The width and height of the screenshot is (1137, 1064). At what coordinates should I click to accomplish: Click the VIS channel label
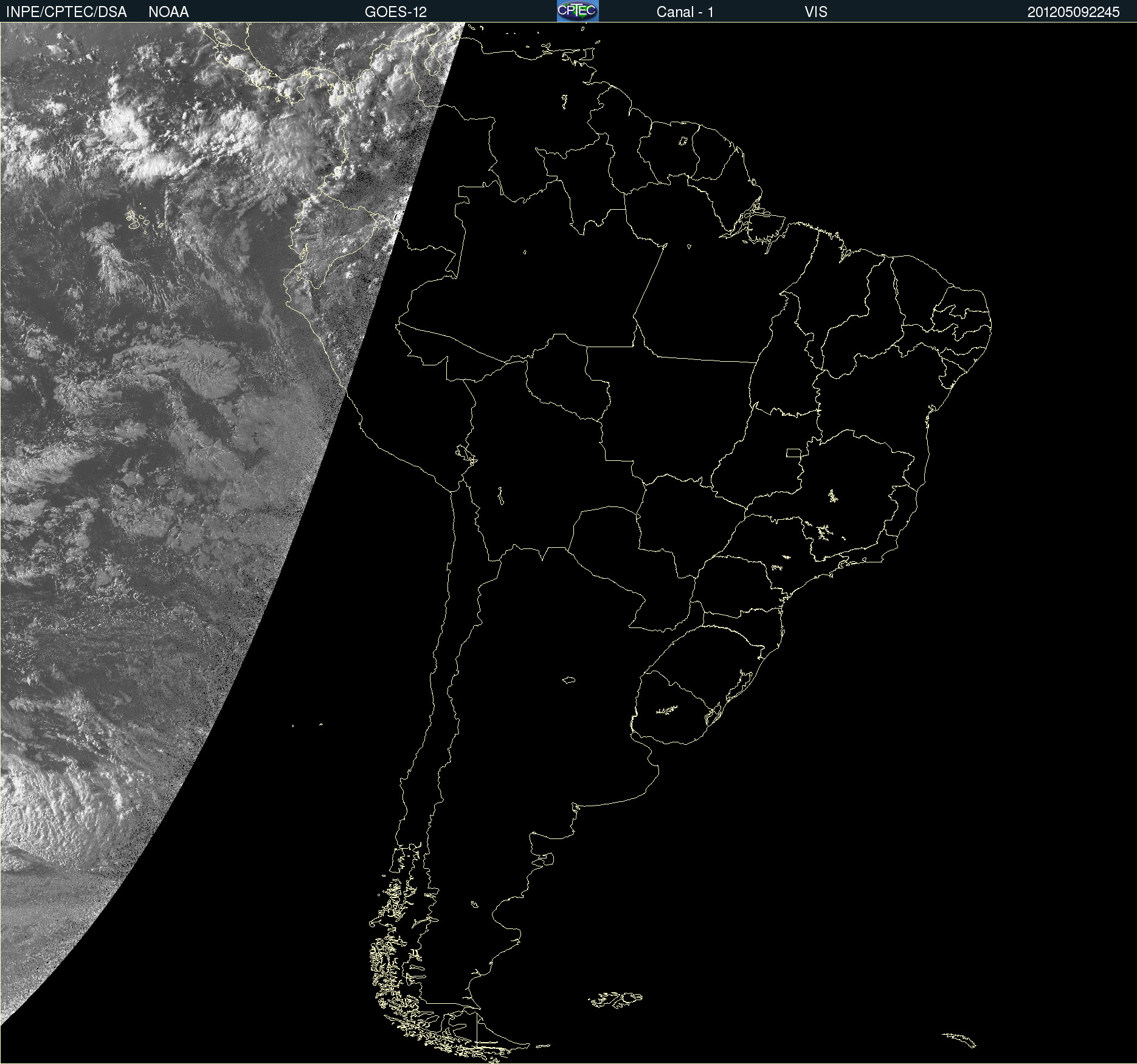[x=816, y=12]
